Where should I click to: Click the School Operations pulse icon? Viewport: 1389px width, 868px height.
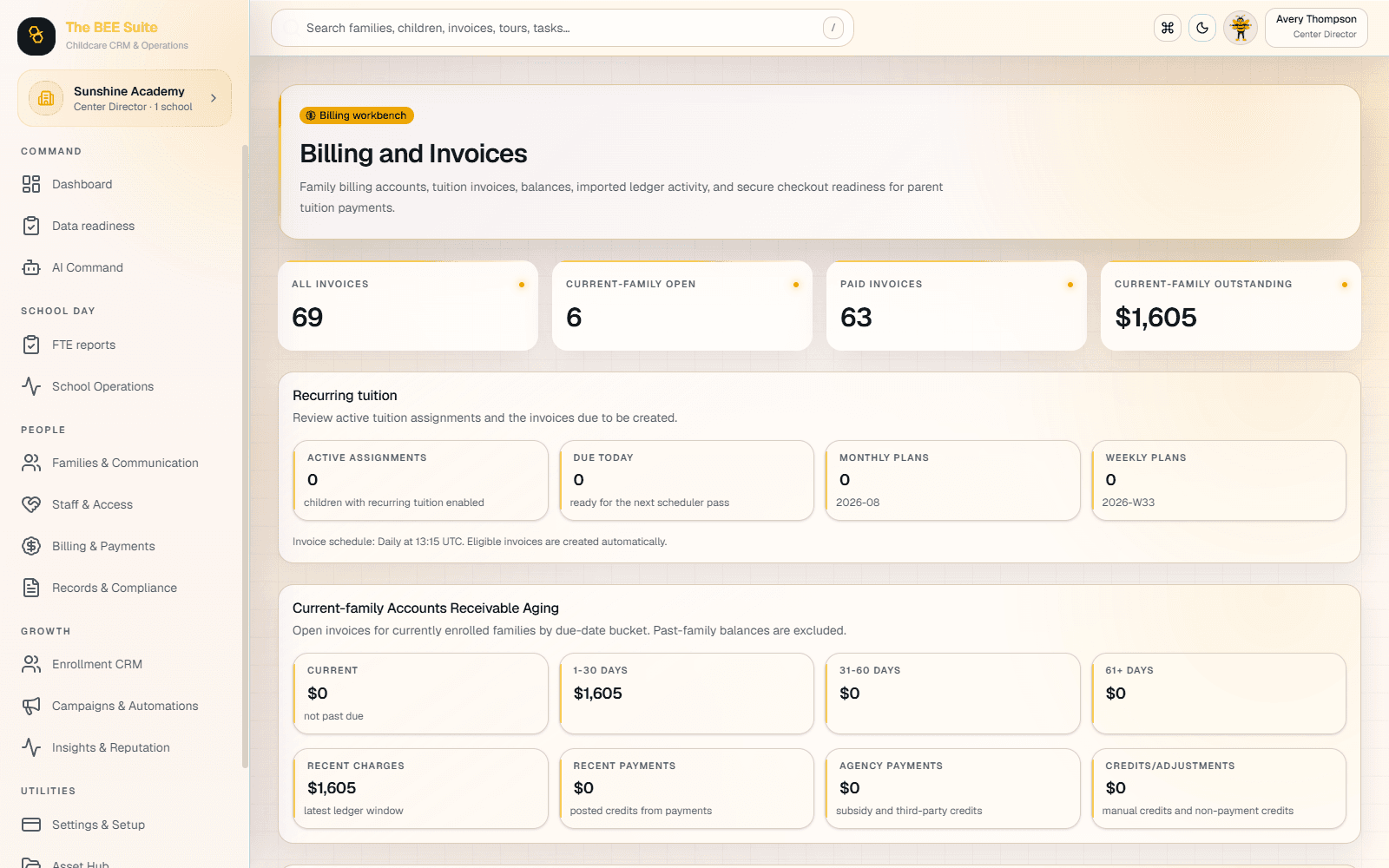pos(31,386)
